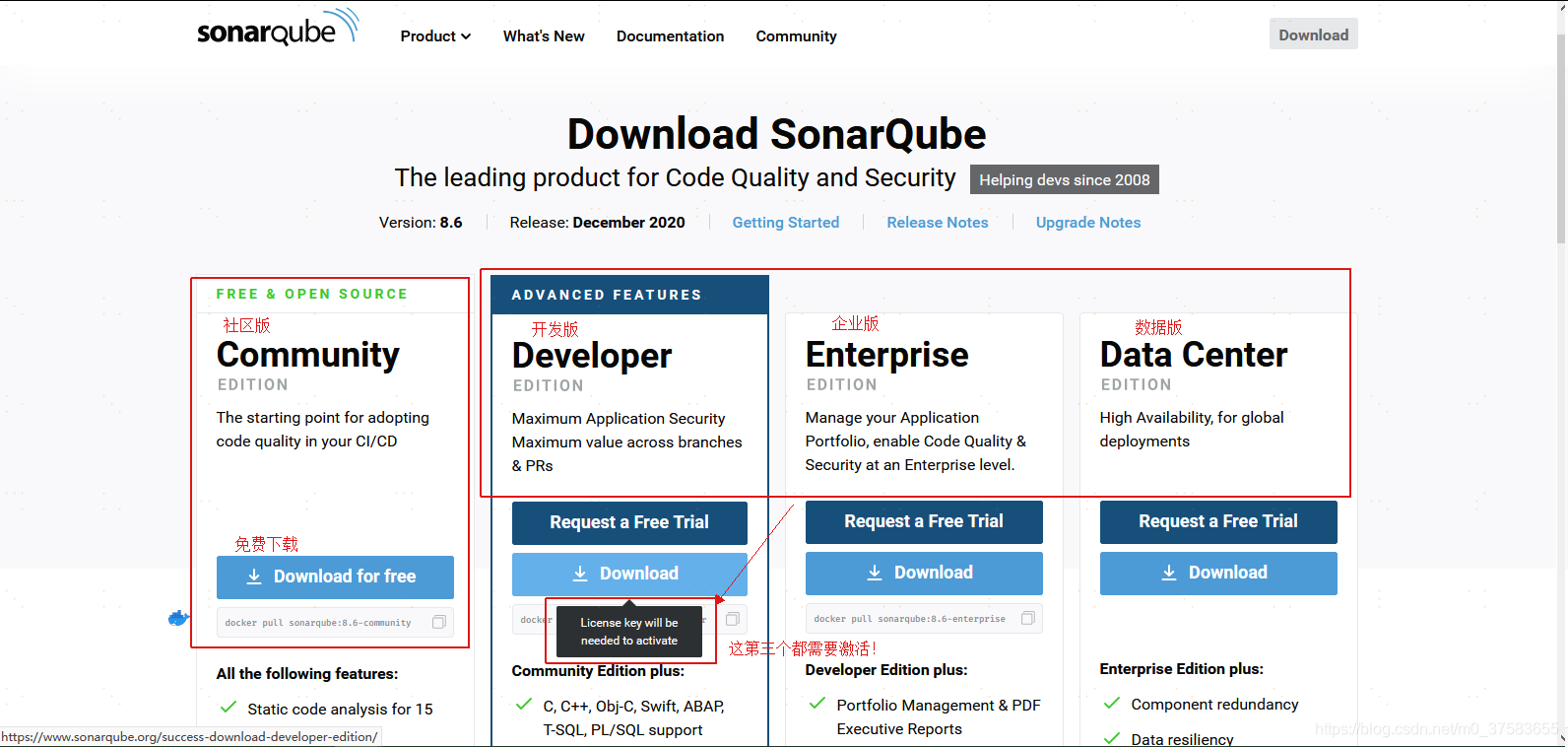Viewport: 1568px width, 747px height.
Task: Click Download for free Community button
Action: click(335, 577)
